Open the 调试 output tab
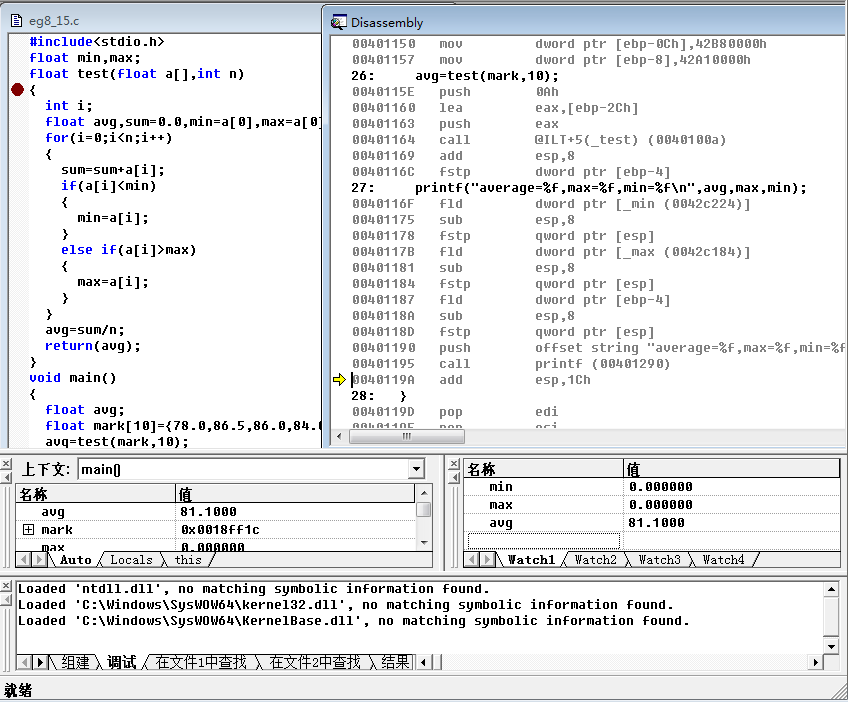This screenshot has height=702, width=848. (121, 662)
